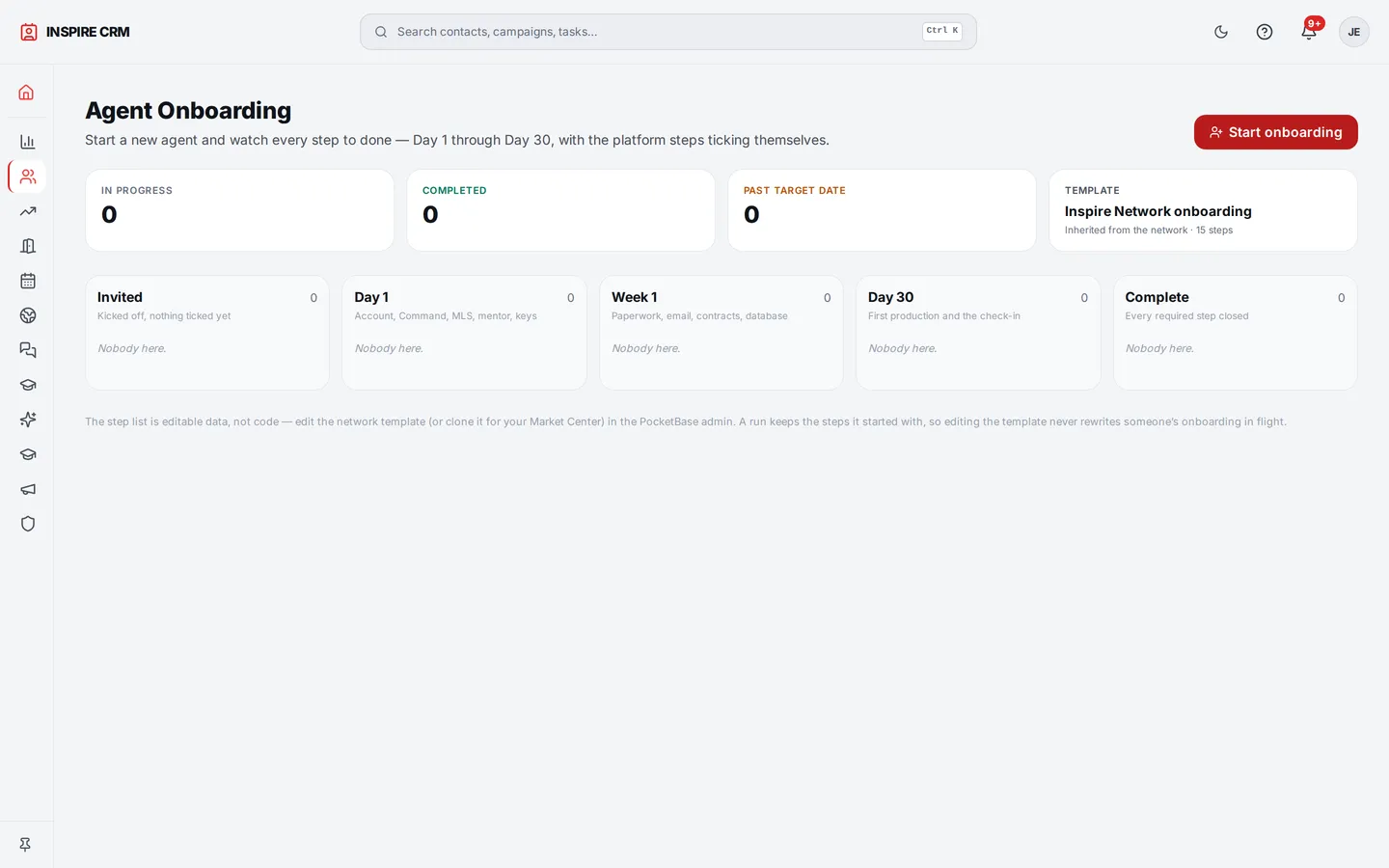Click the Complete column header

click(1157, 297)
